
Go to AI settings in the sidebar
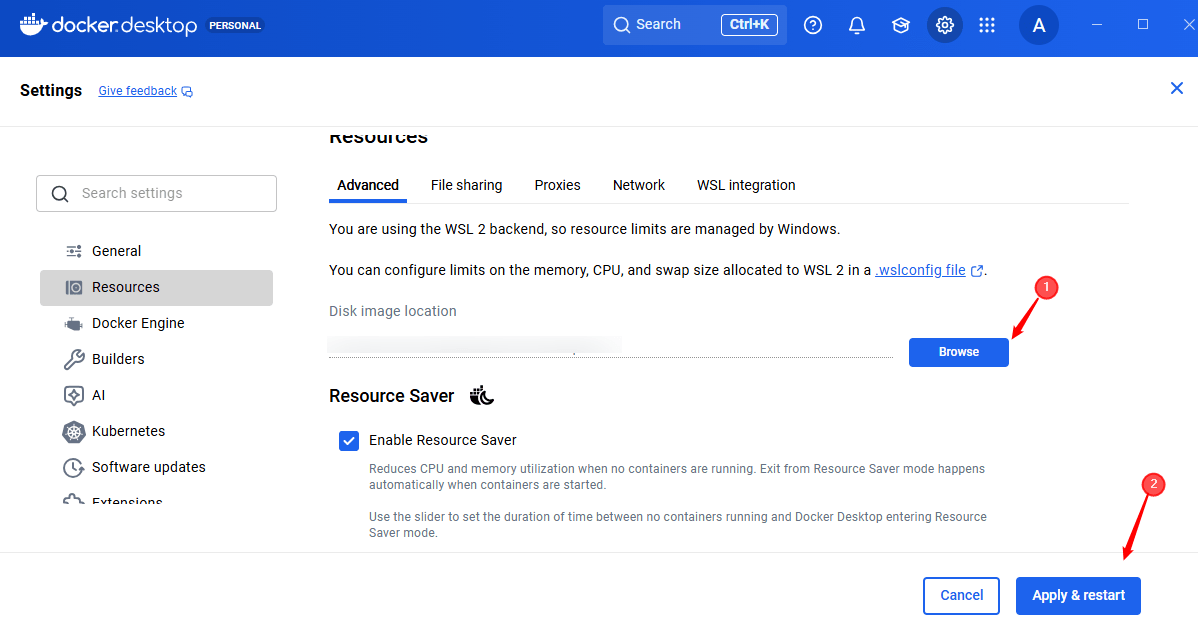[x=98, y=395]
